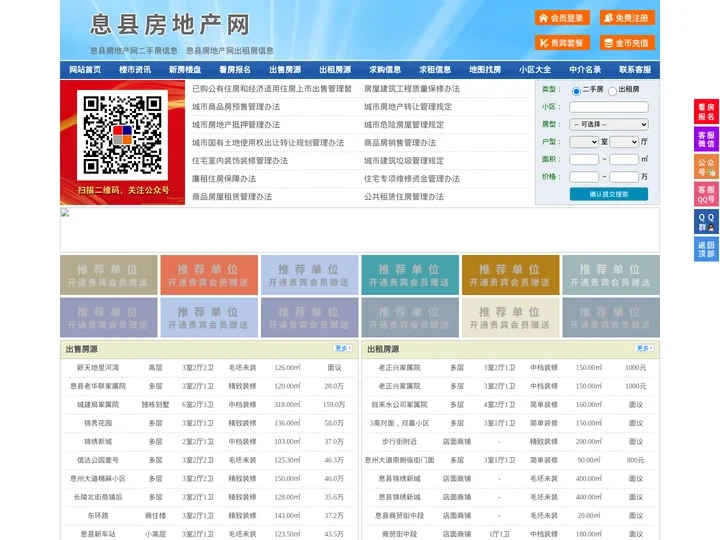Open 中介名录 in navigation bar
720x540 pixels.
585,70
